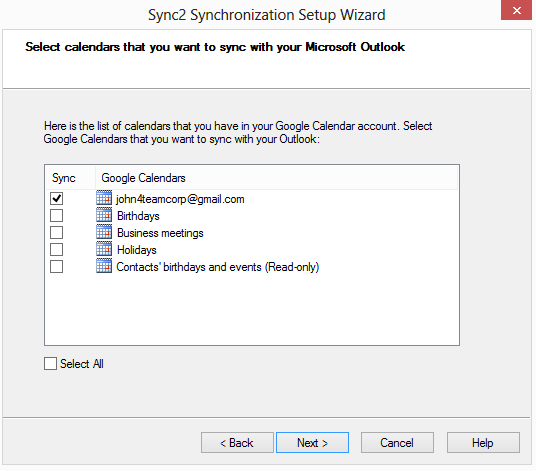This screenshot has height=471, width=536.
Task: Tick the Holidays calendar checkbox
Action: 56,250
